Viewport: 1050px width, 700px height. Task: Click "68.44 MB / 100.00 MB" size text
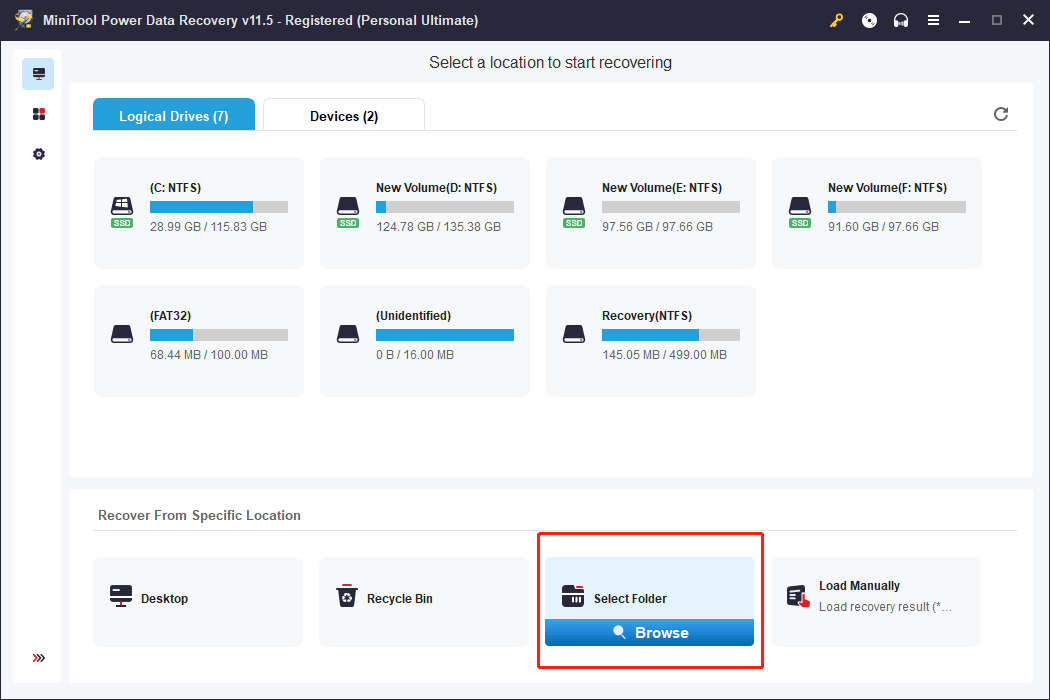[x=209, y=354]
